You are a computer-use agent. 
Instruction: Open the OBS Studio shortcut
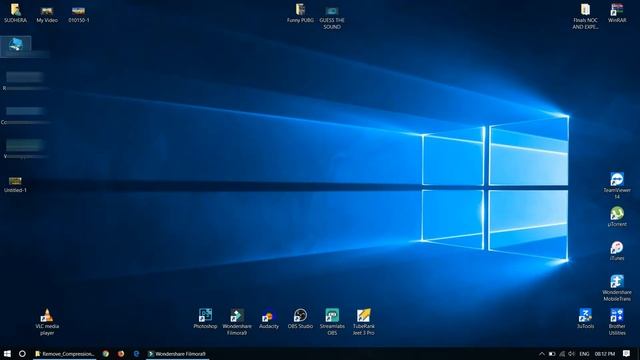(x=300, y=319)
